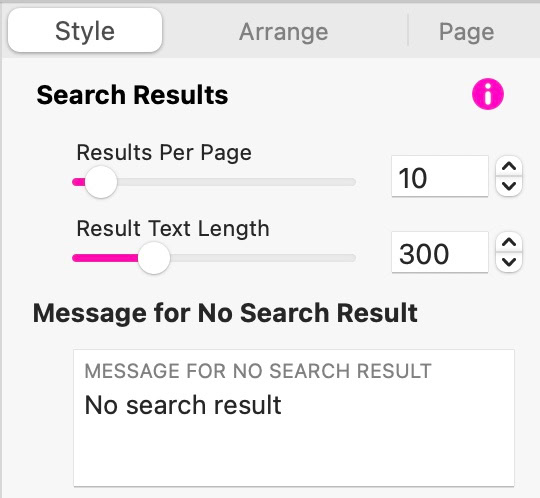Image resolution: width=540 pixels, height=498 pixels.
Task: Decrease Results Per Page with the down arrow
Action: pos(509,186)
